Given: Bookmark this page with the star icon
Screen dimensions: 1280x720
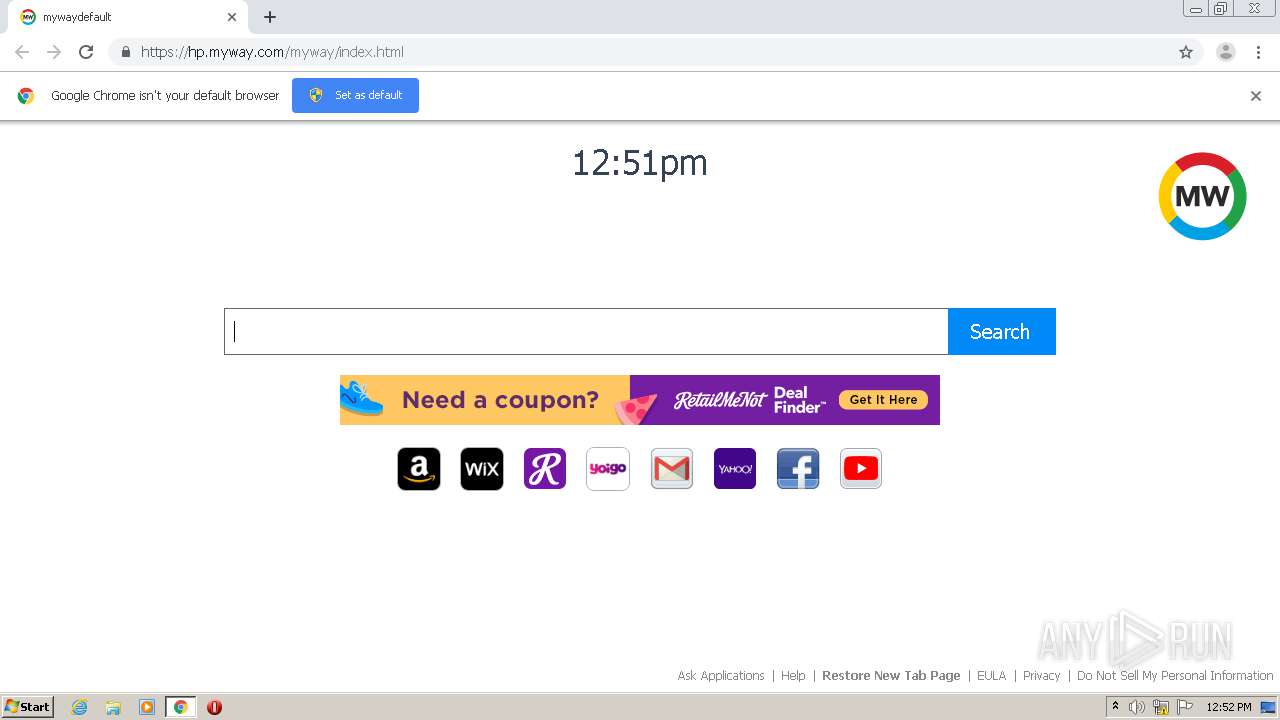Looking at the screenshot, I should [x=1186, y=52].
